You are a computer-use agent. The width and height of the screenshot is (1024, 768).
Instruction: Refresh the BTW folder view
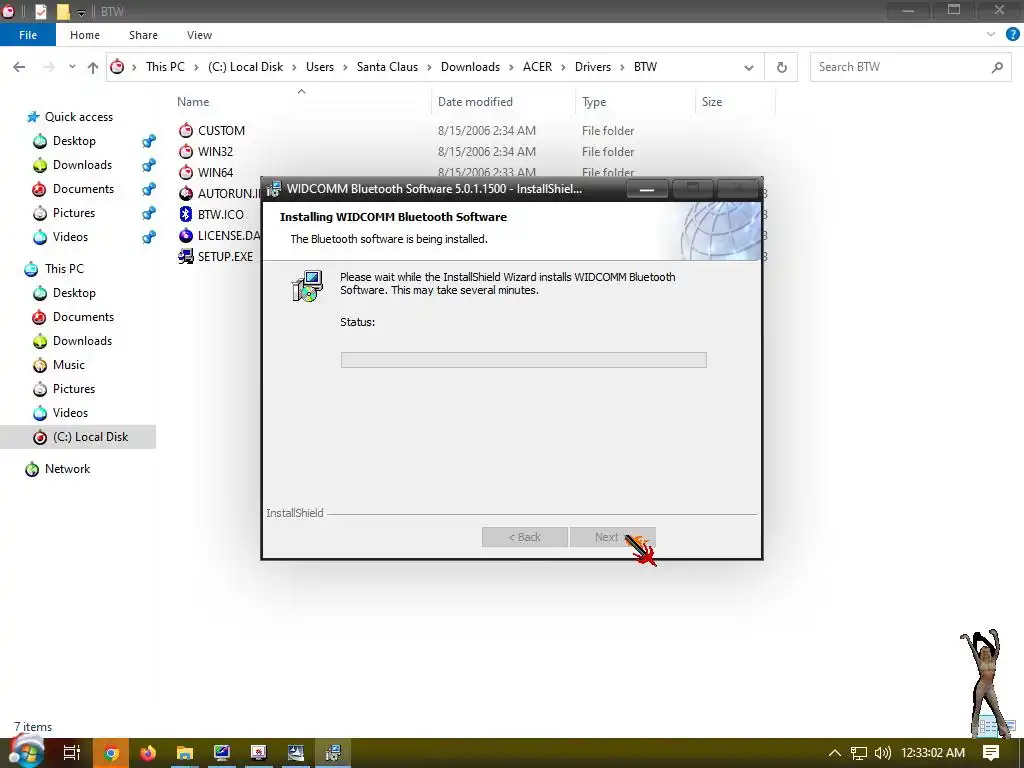782,67
